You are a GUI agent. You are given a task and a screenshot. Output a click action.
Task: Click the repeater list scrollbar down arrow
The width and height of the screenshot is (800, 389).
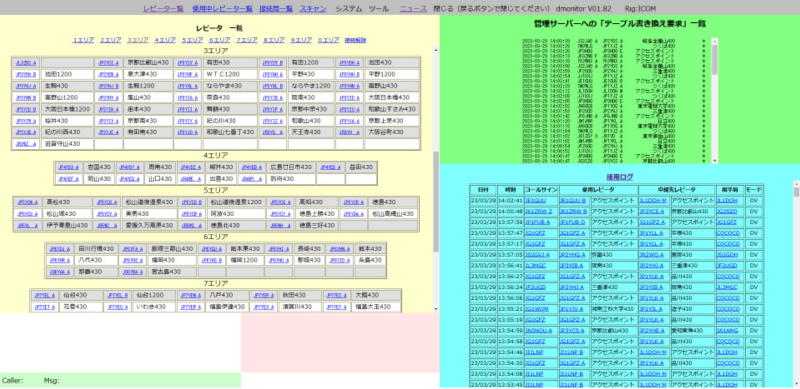click(436, 309)
